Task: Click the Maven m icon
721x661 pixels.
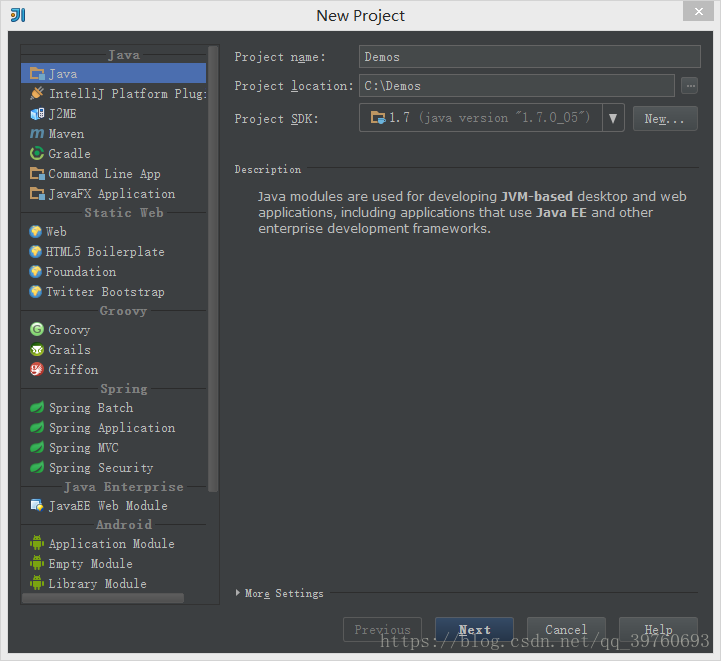Action: pos(37,133)
